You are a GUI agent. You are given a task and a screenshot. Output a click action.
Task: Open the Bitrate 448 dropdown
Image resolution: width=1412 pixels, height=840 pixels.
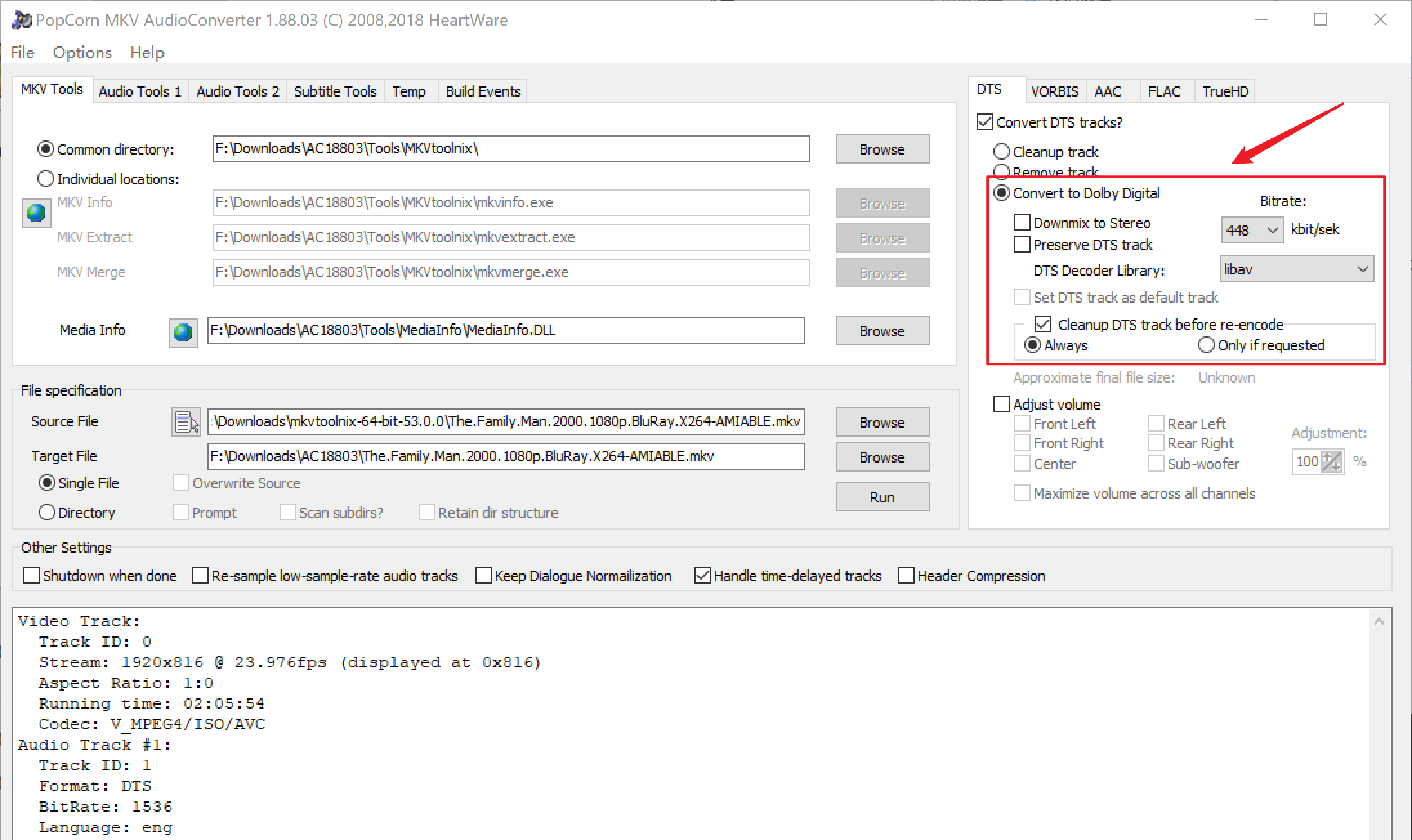click(x=1252, y=230)
